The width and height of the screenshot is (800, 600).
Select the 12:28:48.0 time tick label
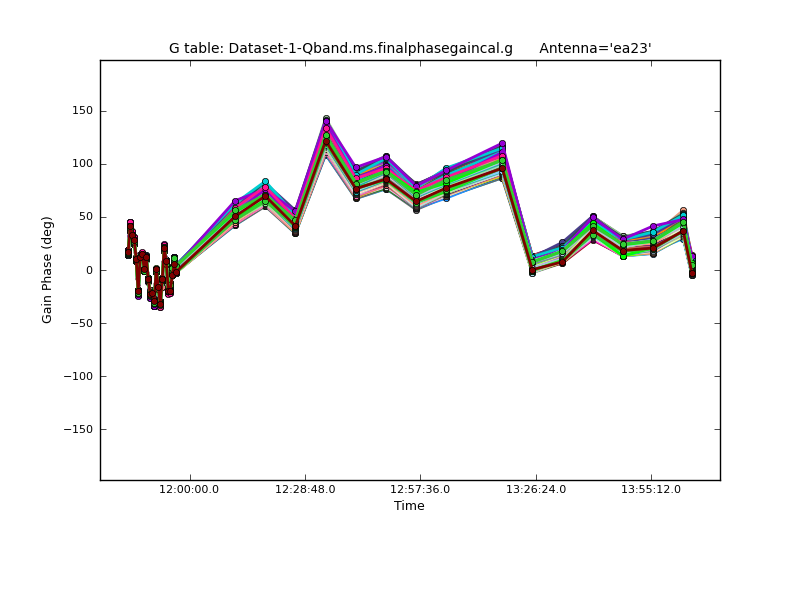pos(305,489)
